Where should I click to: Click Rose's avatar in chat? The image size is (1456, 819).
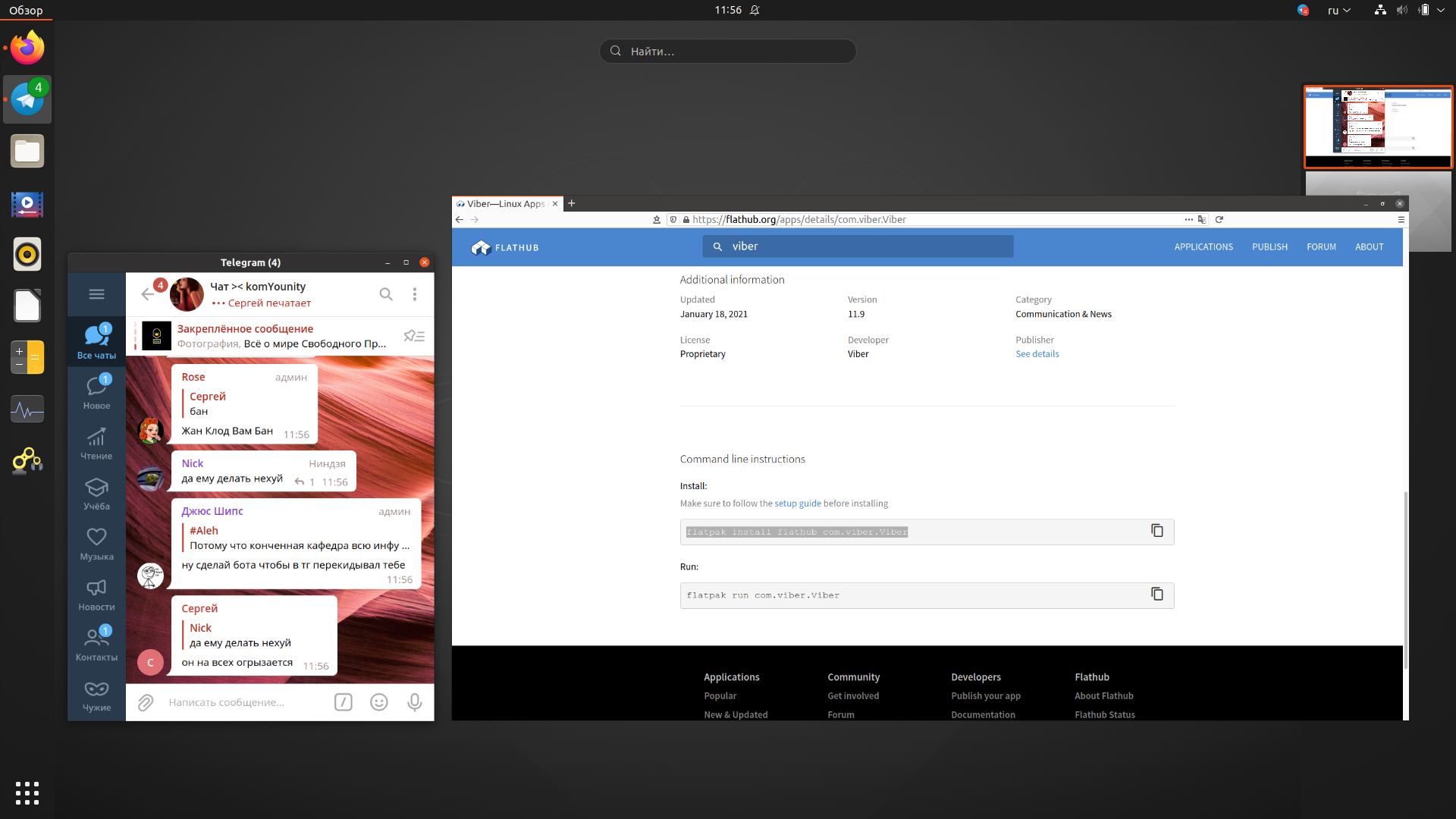[x=150, y=430]
